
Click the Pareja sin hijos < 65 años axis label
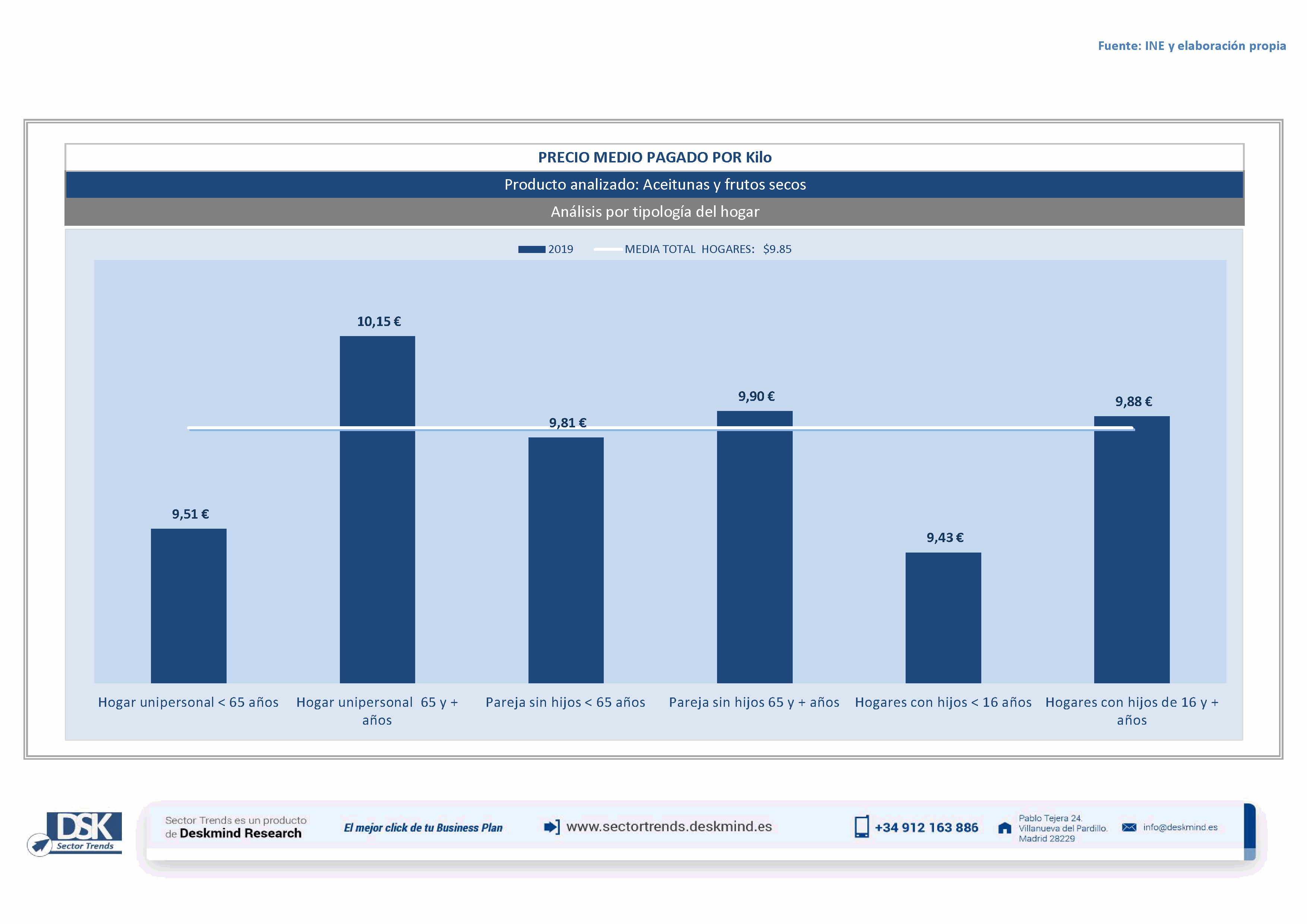(565, 703)
